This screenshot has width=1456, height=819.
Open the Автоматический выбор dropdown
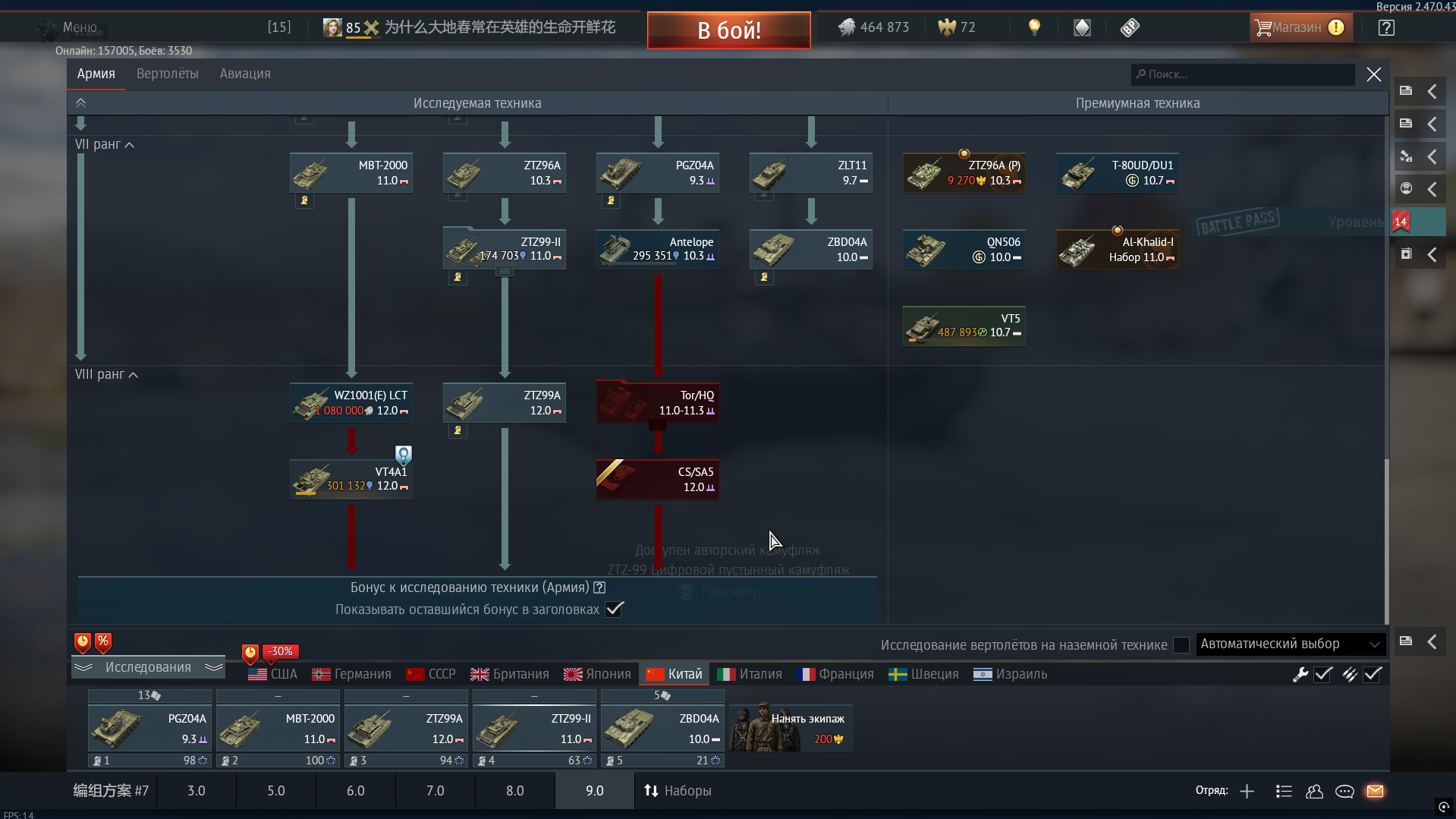coord(1291,644)
